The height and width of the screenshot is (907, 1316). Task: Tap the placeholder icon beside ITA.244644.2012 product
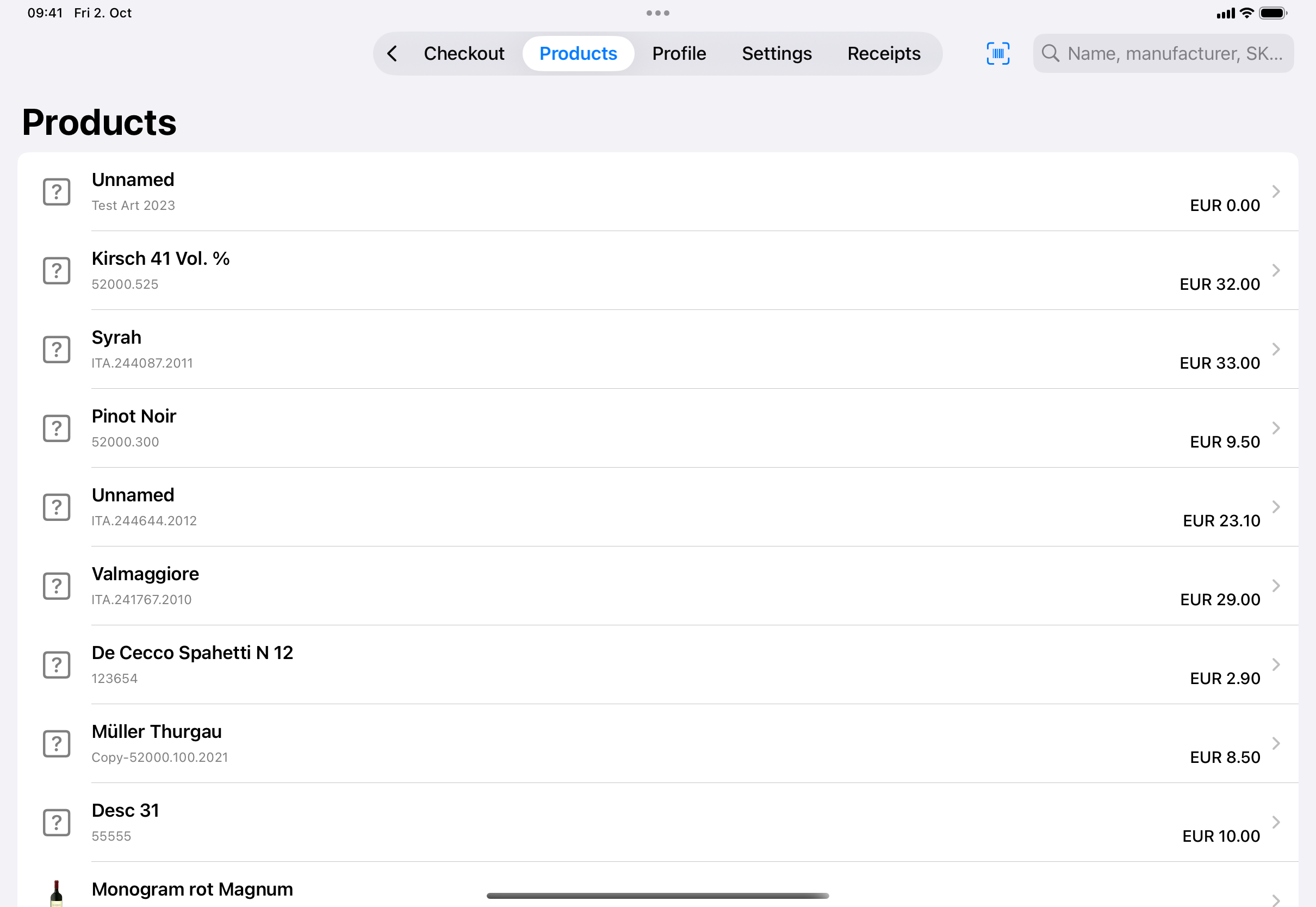[x=57, y=507]
